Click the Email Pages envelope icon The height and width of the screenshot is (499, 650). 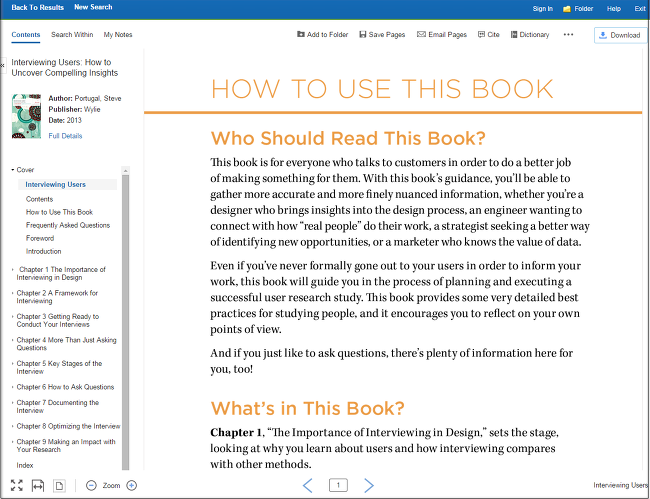click(421, 34)
